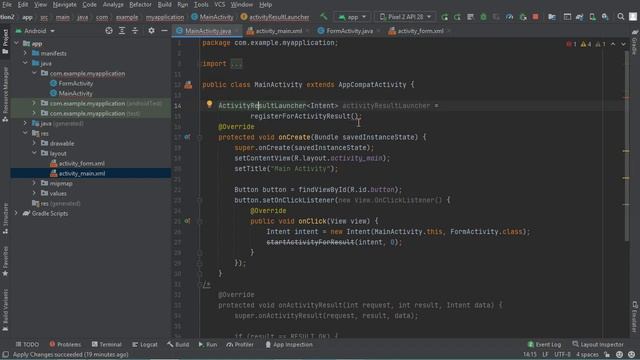
Task: Open the AVD Manager phone icon
Action: (592, 17)
